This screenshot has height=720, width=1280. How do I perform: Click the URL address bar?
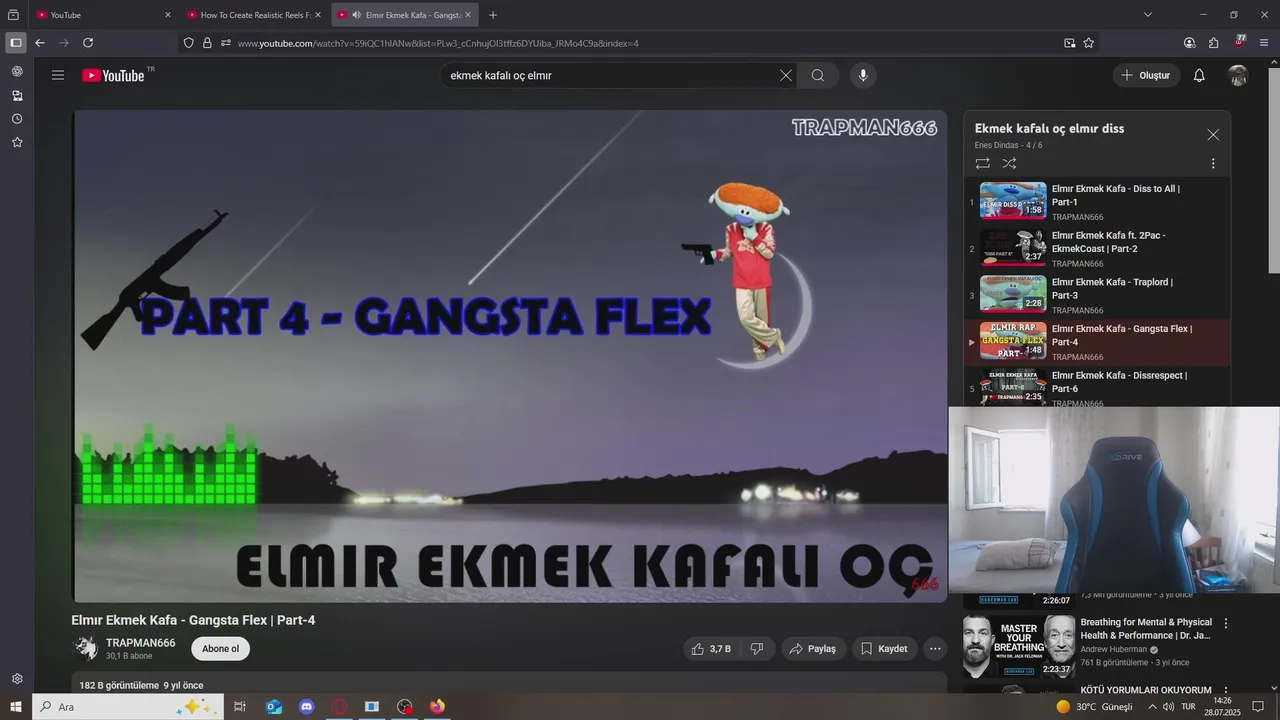640,43
